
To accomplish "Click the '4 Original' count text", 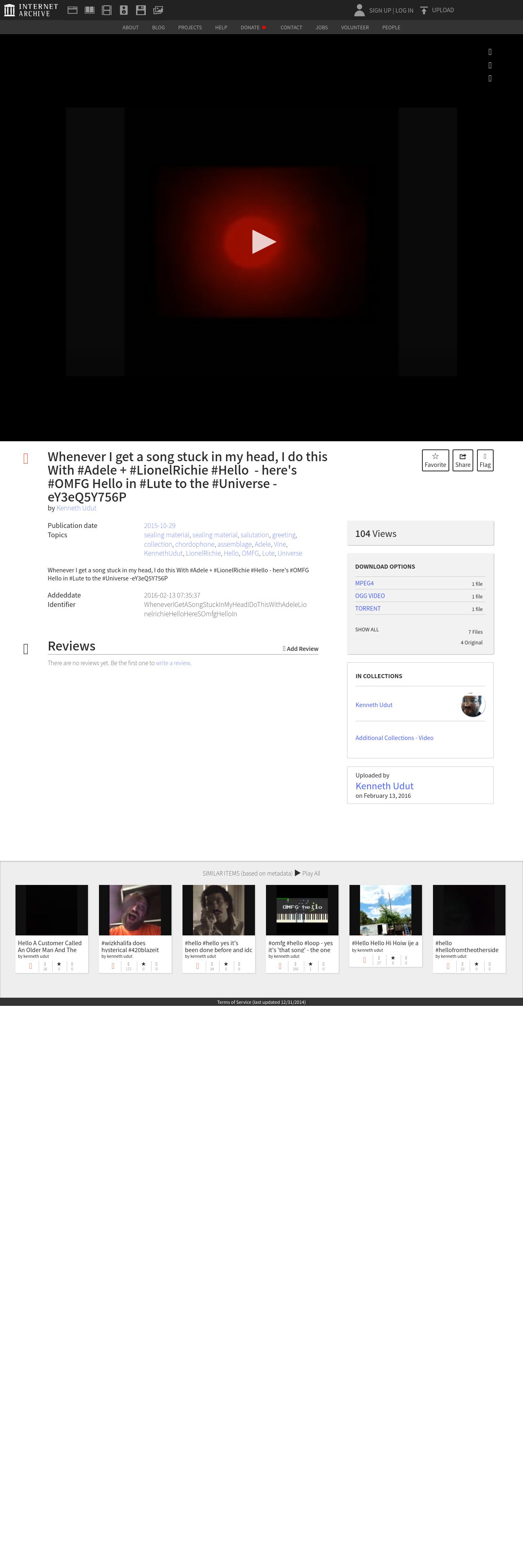I will coord(472,642).
